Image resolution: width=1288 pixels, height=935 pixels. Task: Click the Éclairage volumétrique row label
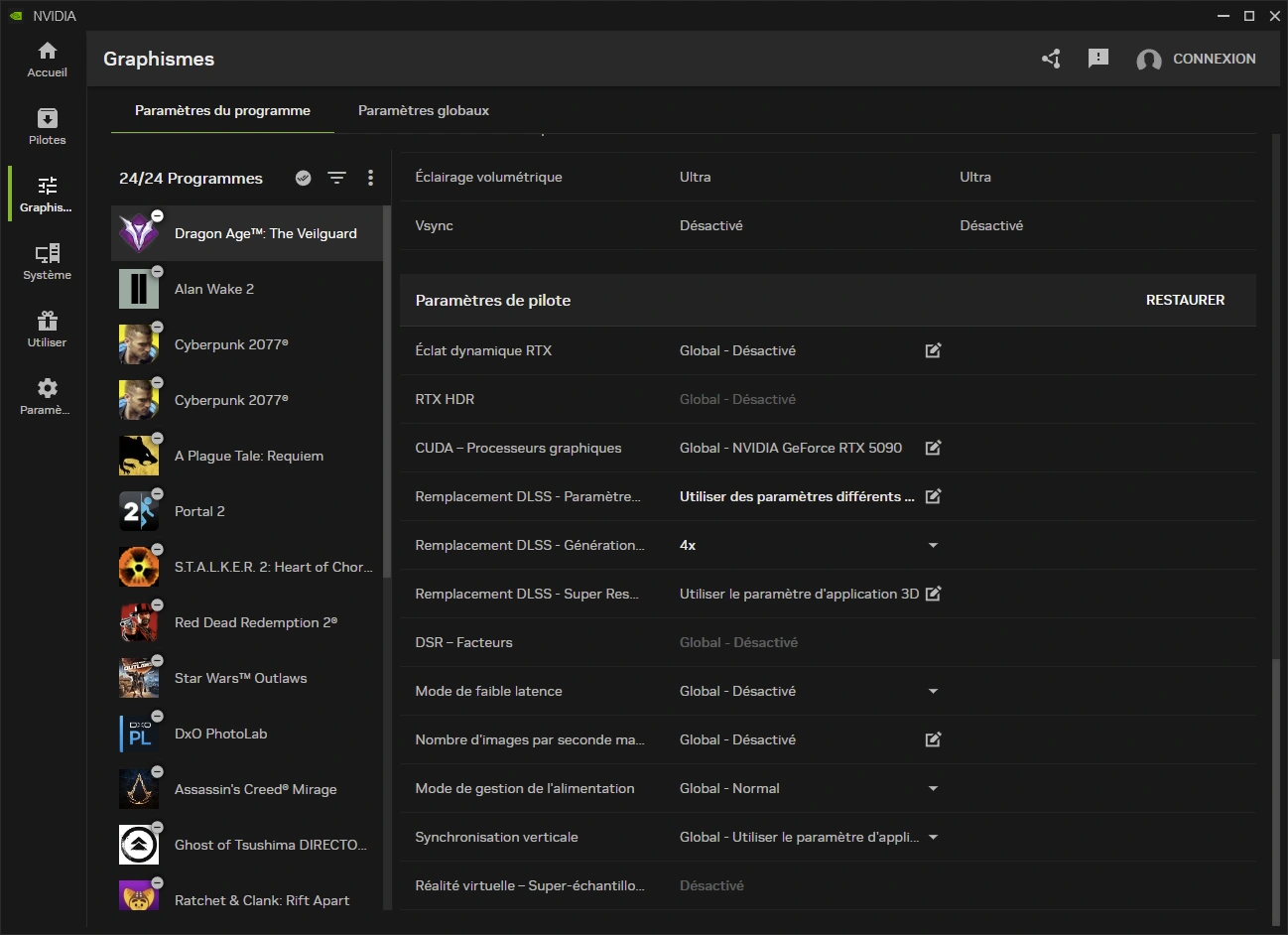point(488,177)
